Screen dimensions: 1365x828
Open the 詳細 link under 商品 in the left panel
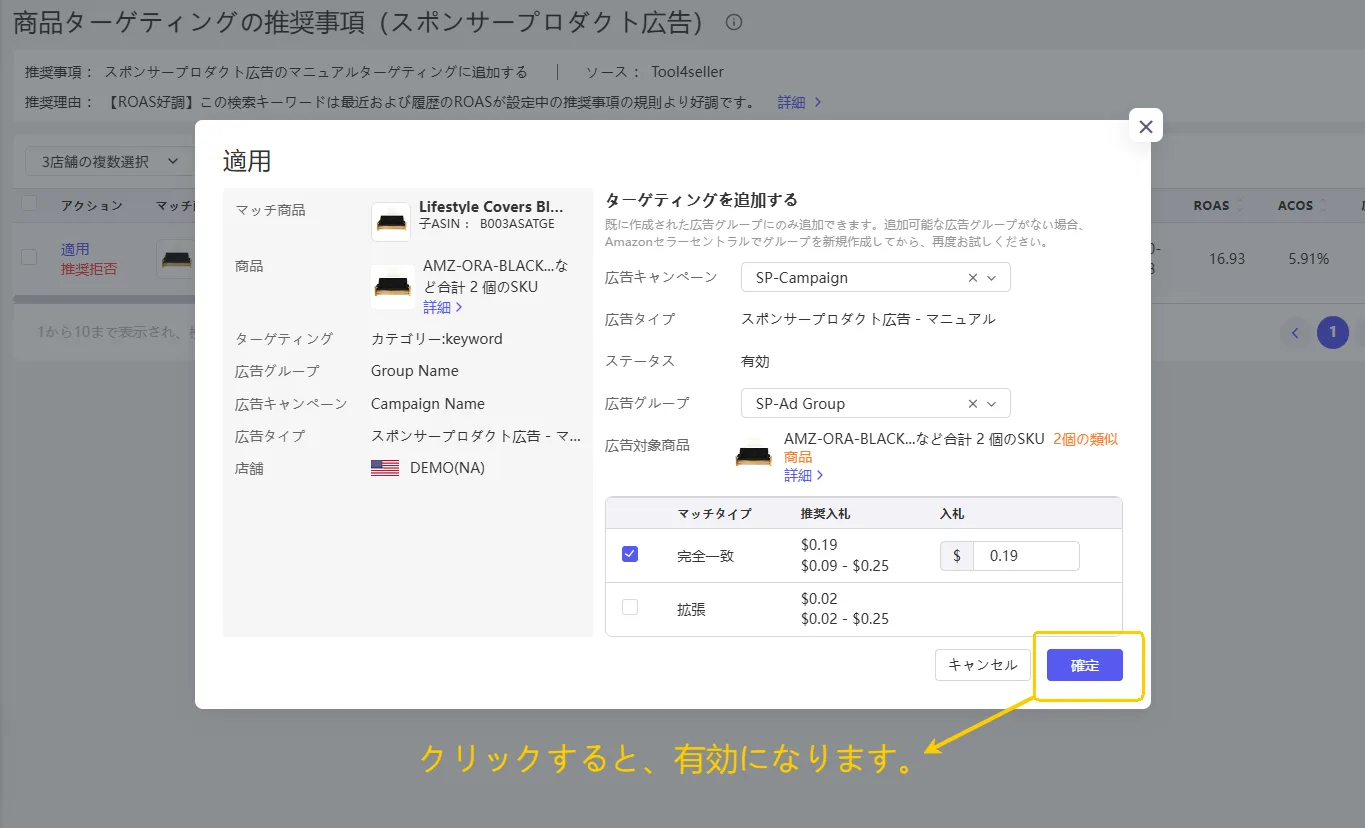tap(442, 307)
